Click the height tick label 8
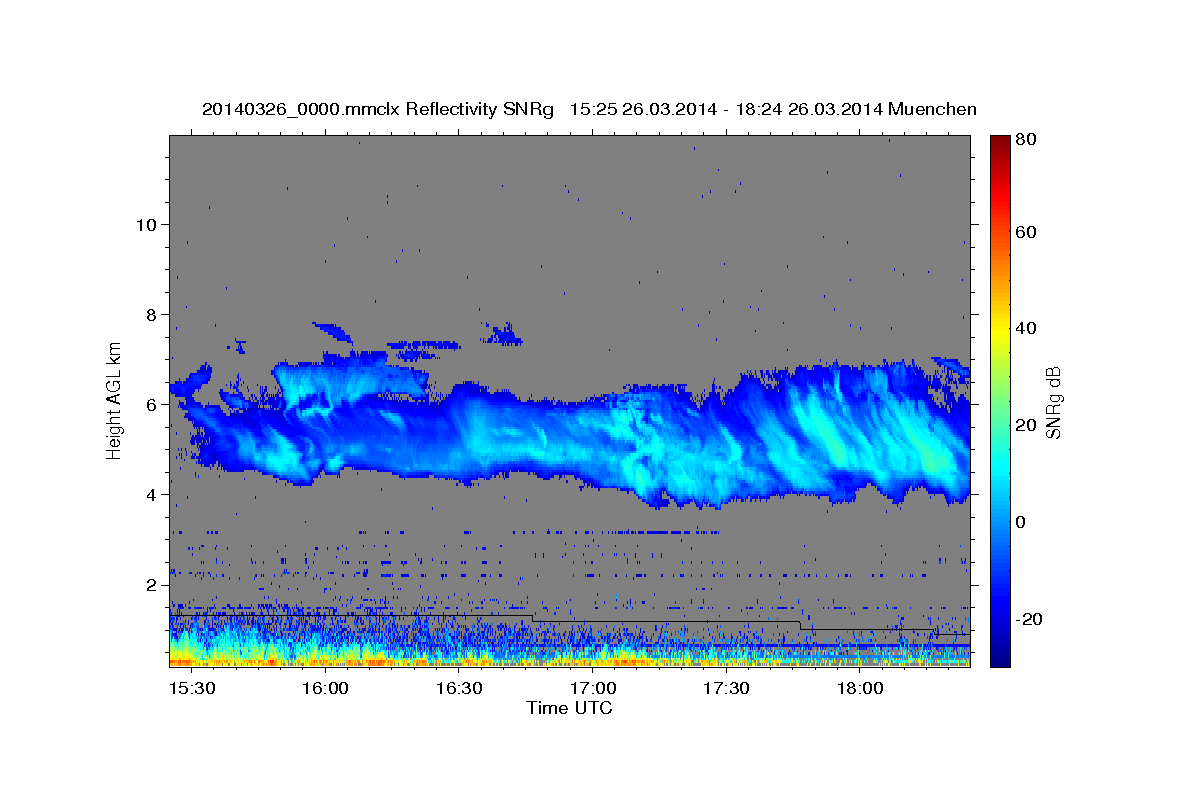 click(151, 314)
